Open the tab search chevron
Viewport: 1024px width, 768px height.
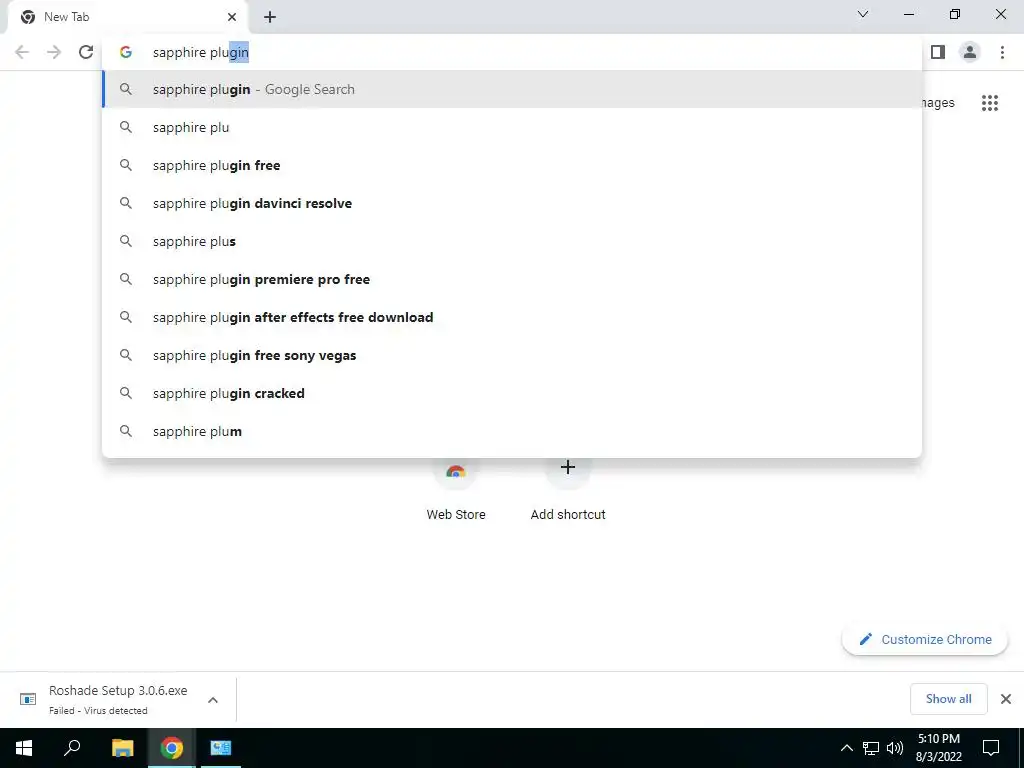(863, 14)
